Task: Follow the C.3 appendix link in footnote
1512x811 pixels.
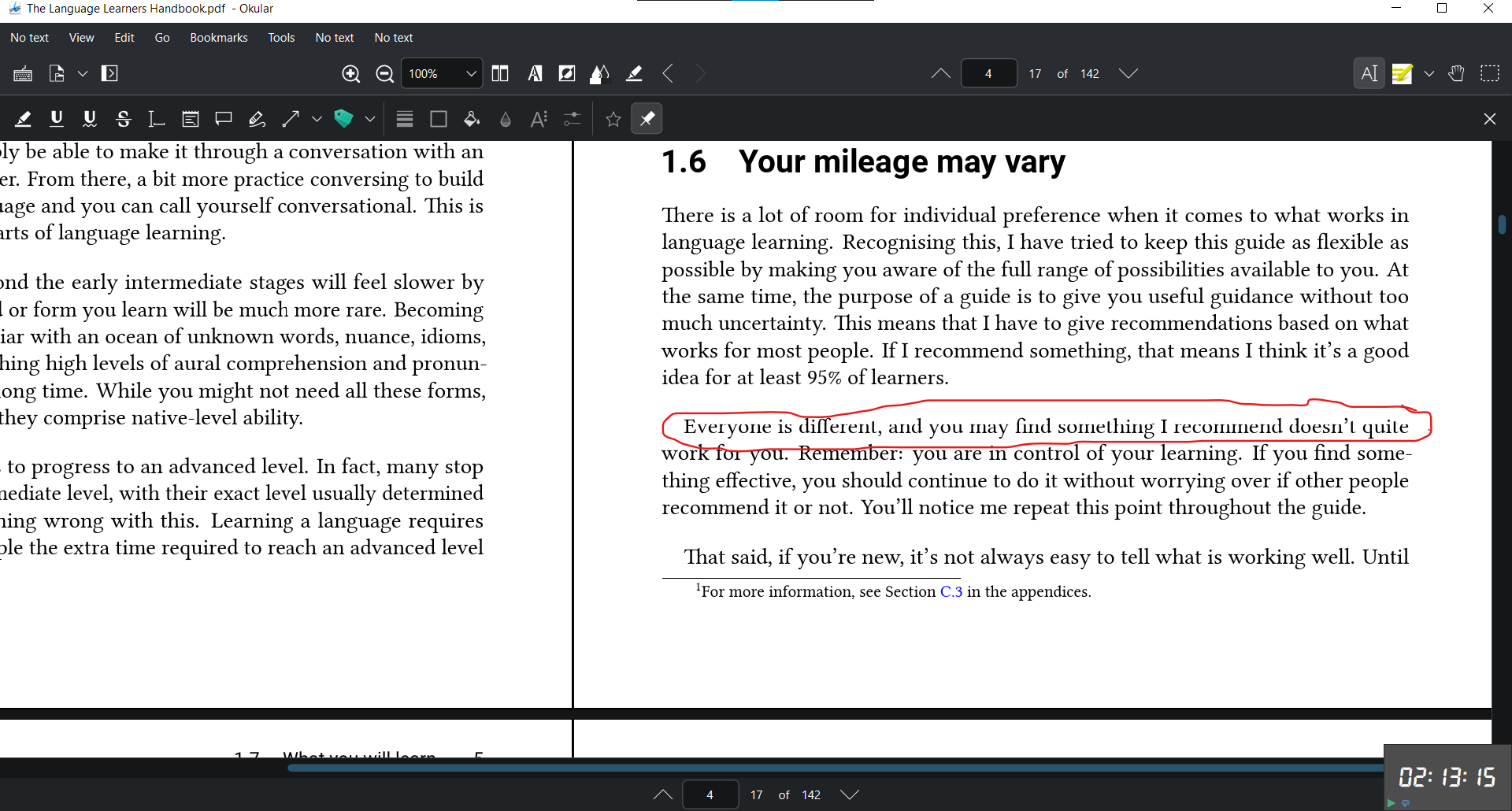Action: coord(951,592)
